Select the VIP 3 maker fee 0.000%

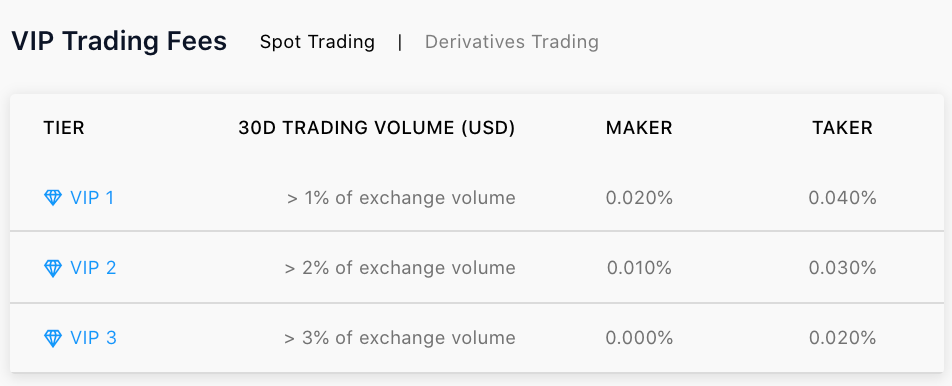[639, 337]
